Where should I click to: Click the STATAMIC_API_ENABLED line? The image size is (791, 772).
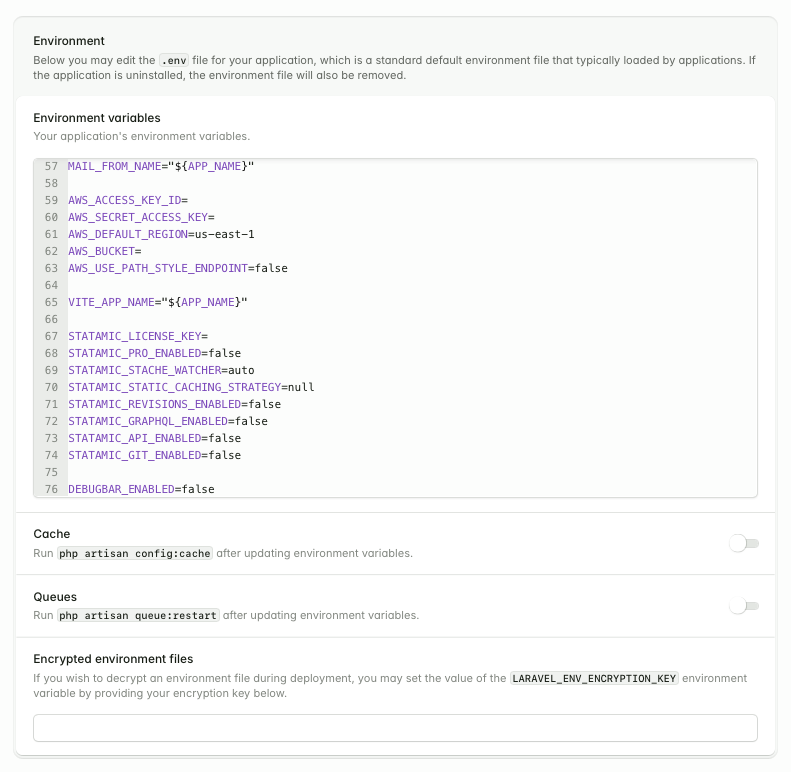tap(154, 438)
